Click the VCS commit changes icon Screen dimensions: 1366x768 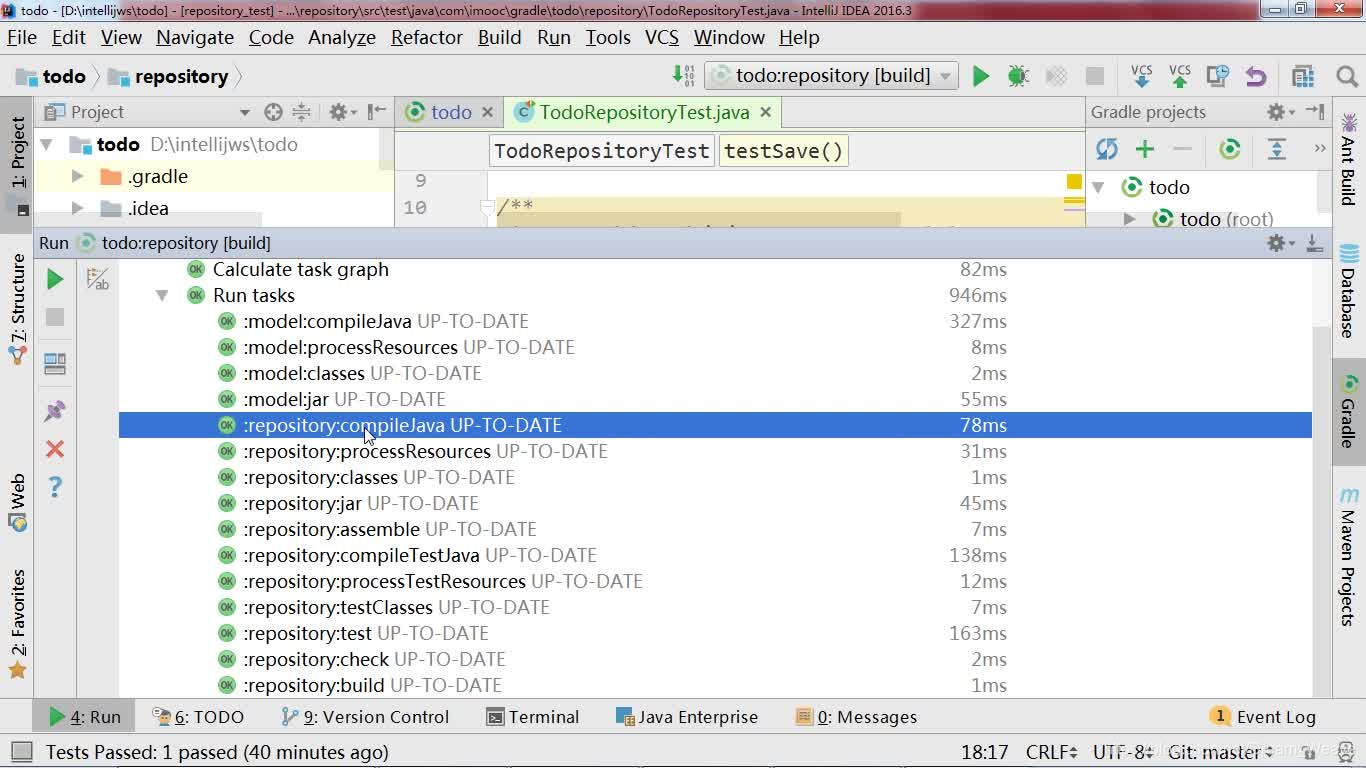click(x=1180, y=76)
